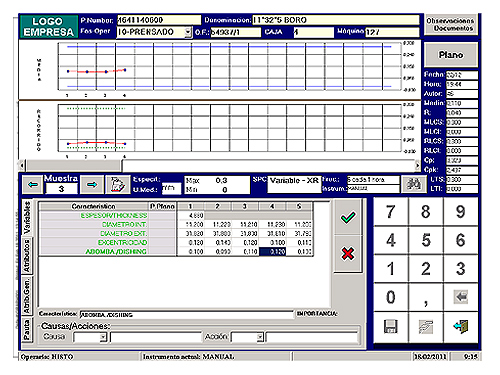500x375 pixels.
Task: Click the Característica column header
Action: pyautogui.click(x=93, y=206)
